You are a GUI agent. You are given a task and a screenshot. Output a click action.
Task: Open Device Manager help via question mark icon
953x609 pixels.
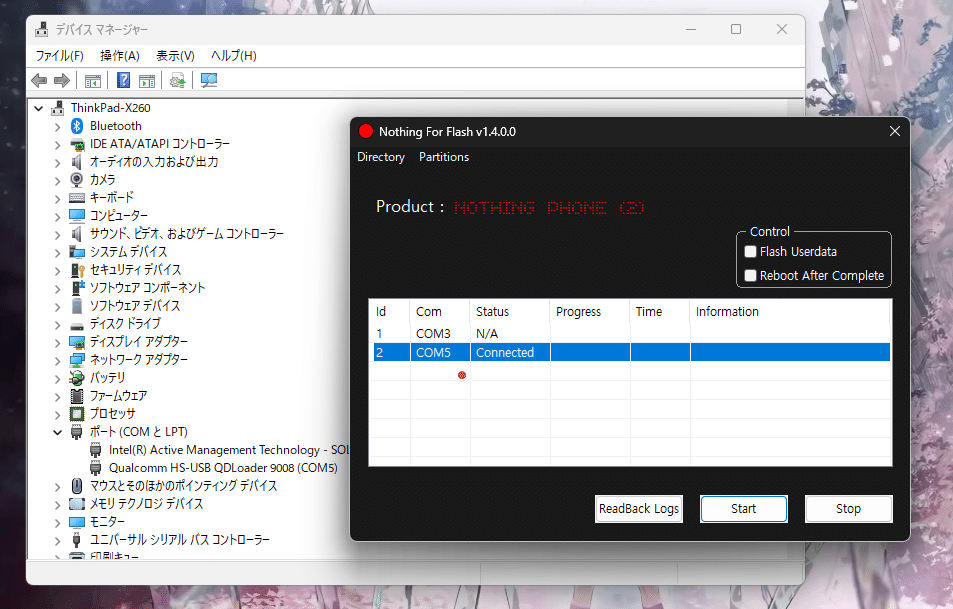[122, 81]
